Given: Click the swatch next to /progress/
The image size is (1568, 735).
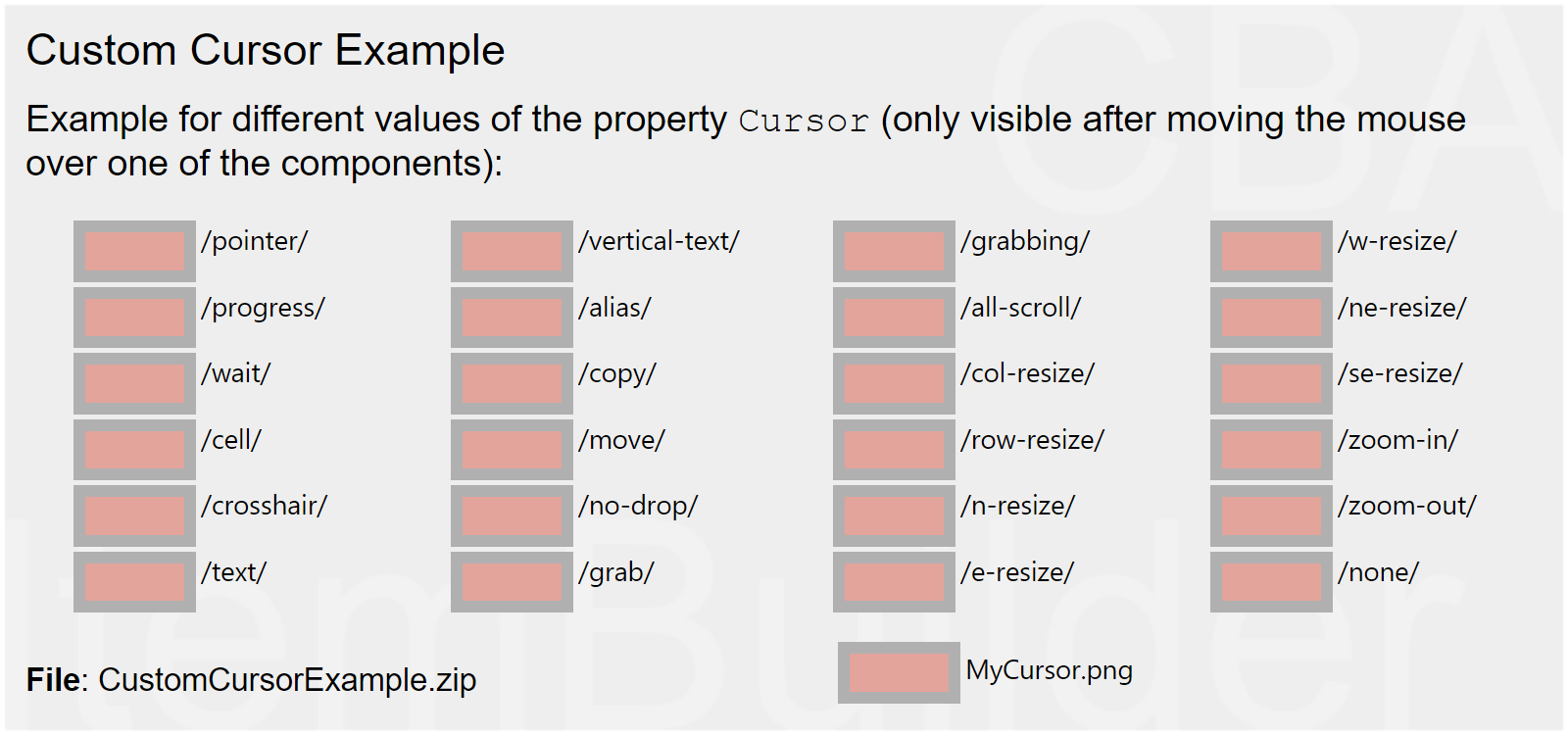Looking at the screenshot, I should click(x=134, y=318).
